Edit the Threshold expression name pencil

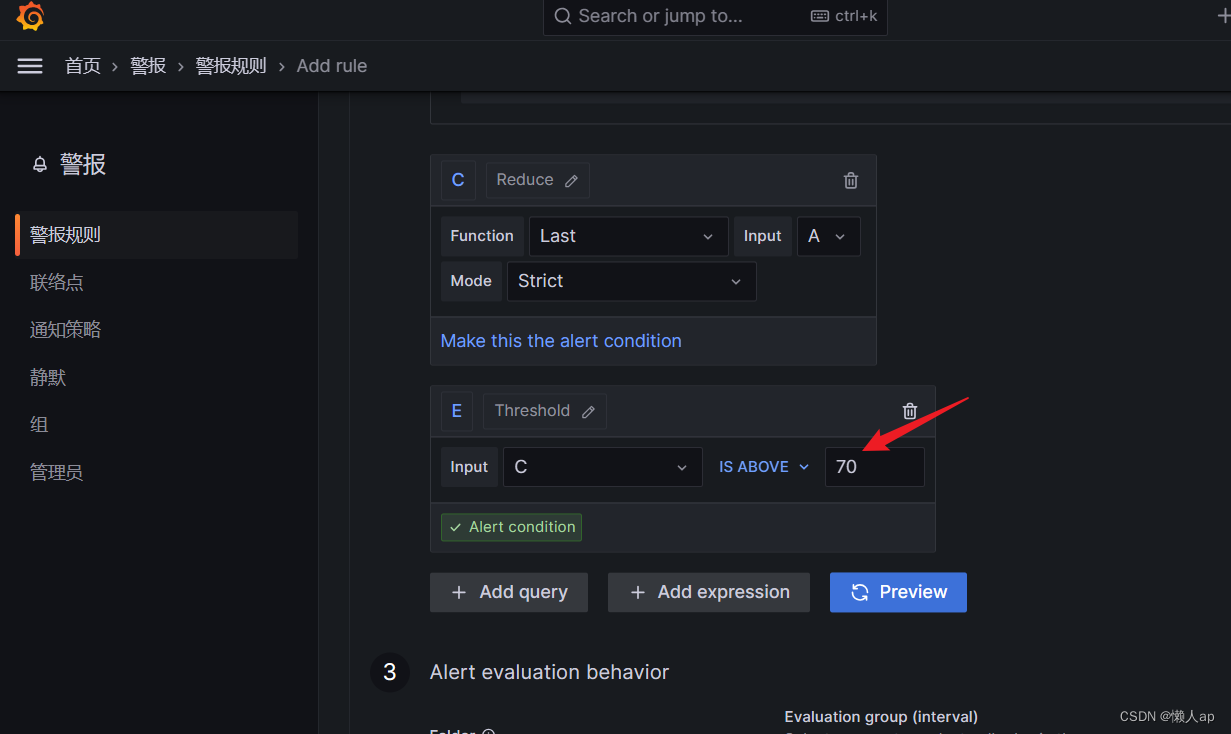589,412
